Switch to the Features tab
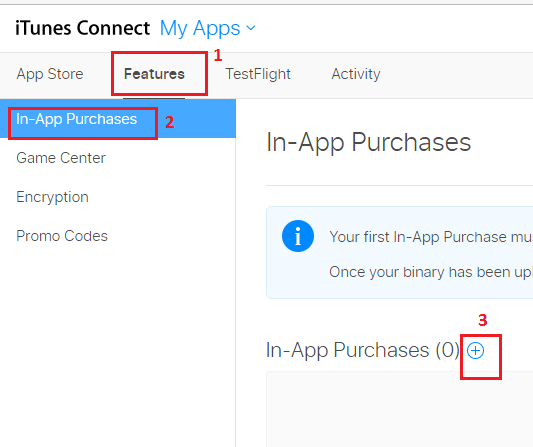Screen dimensions: 533x447 pyautogui.click(x=154, y=74)
